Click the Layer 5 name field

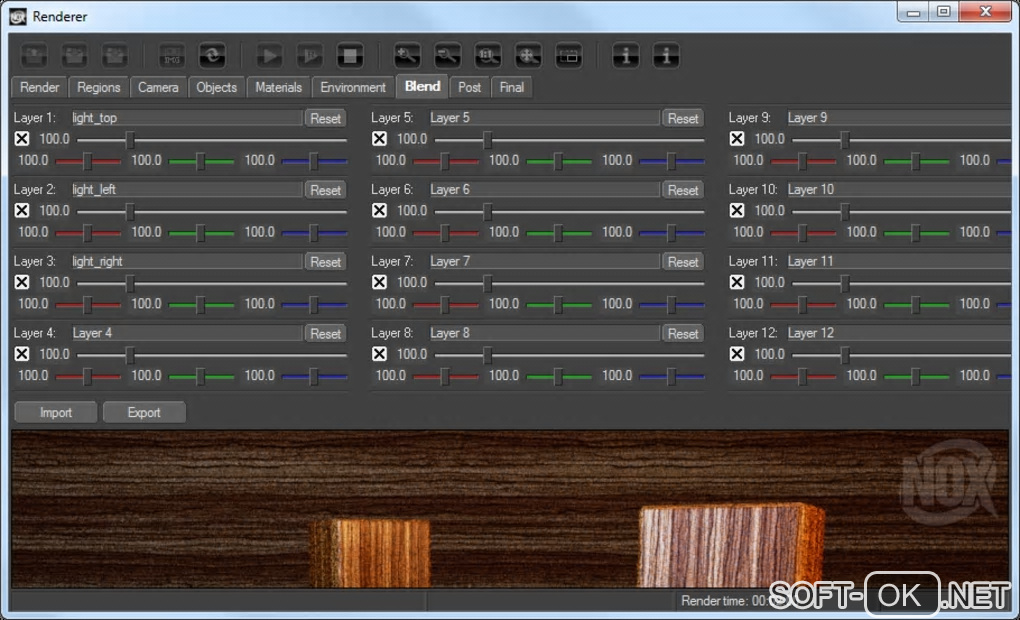point(544,118)
